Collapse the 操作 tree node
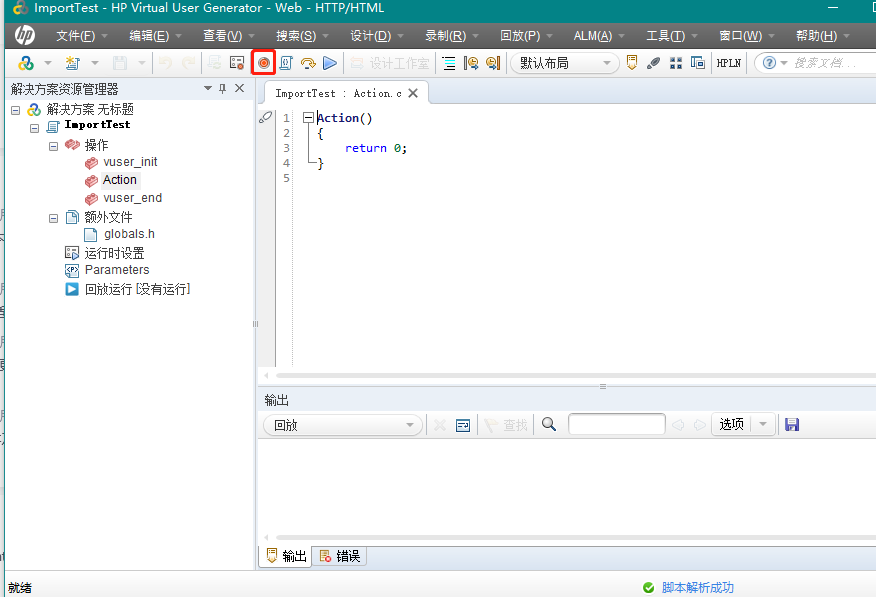This screenshot has width=876, height=597. [53, 145]
